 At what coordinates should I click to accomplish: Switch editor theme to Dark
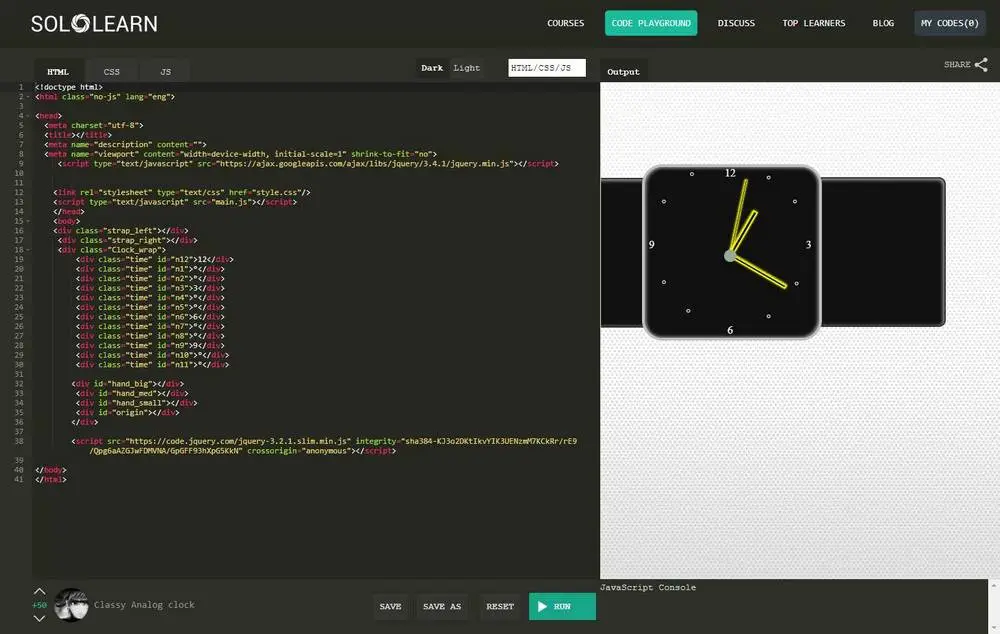(432, 68)
